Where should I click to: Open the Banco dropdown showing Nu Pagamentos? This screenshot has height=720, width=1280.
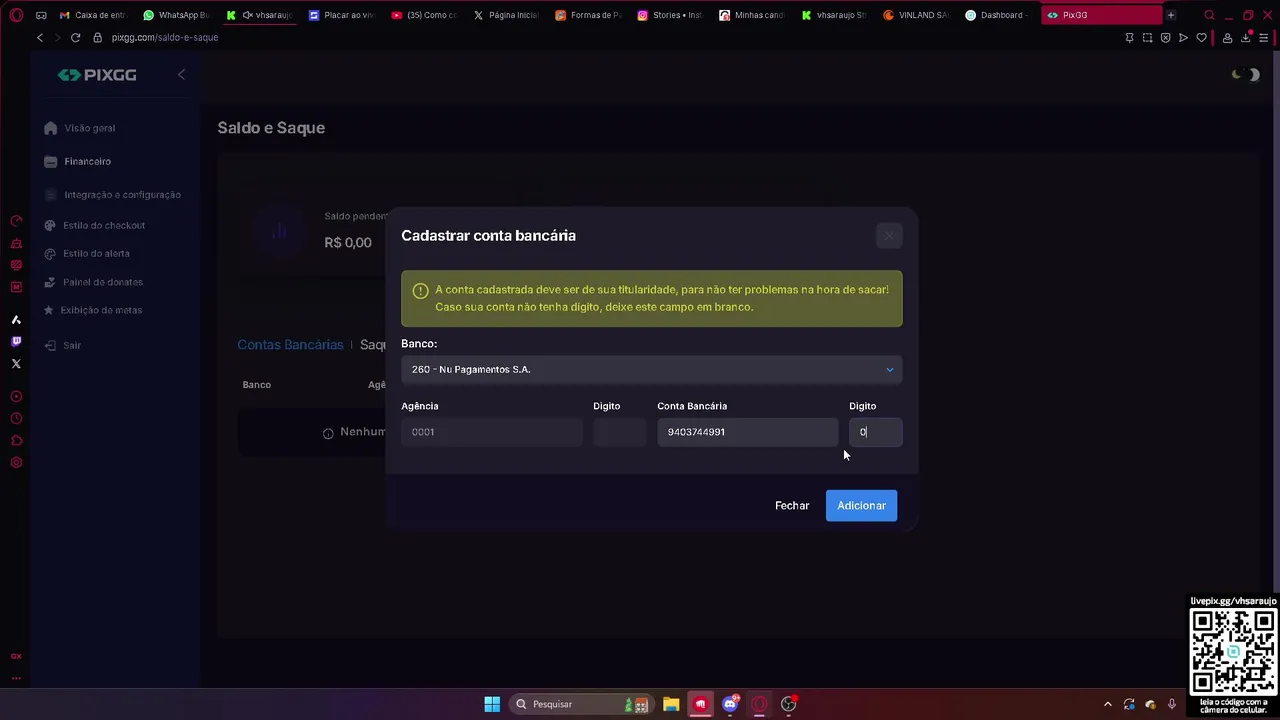pos(651,369)
